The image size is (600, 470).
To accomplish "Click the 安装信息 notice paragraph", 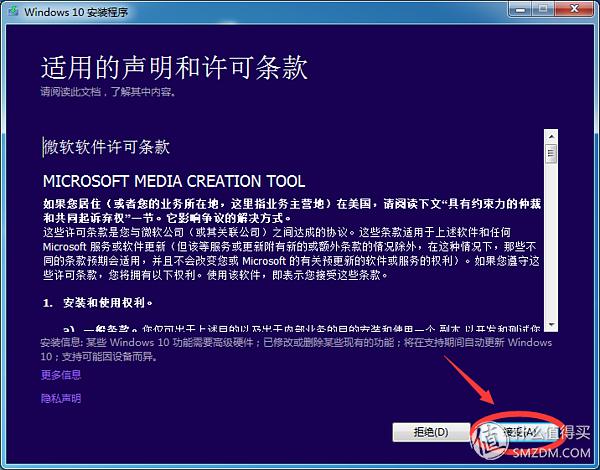I will (296, 349).
